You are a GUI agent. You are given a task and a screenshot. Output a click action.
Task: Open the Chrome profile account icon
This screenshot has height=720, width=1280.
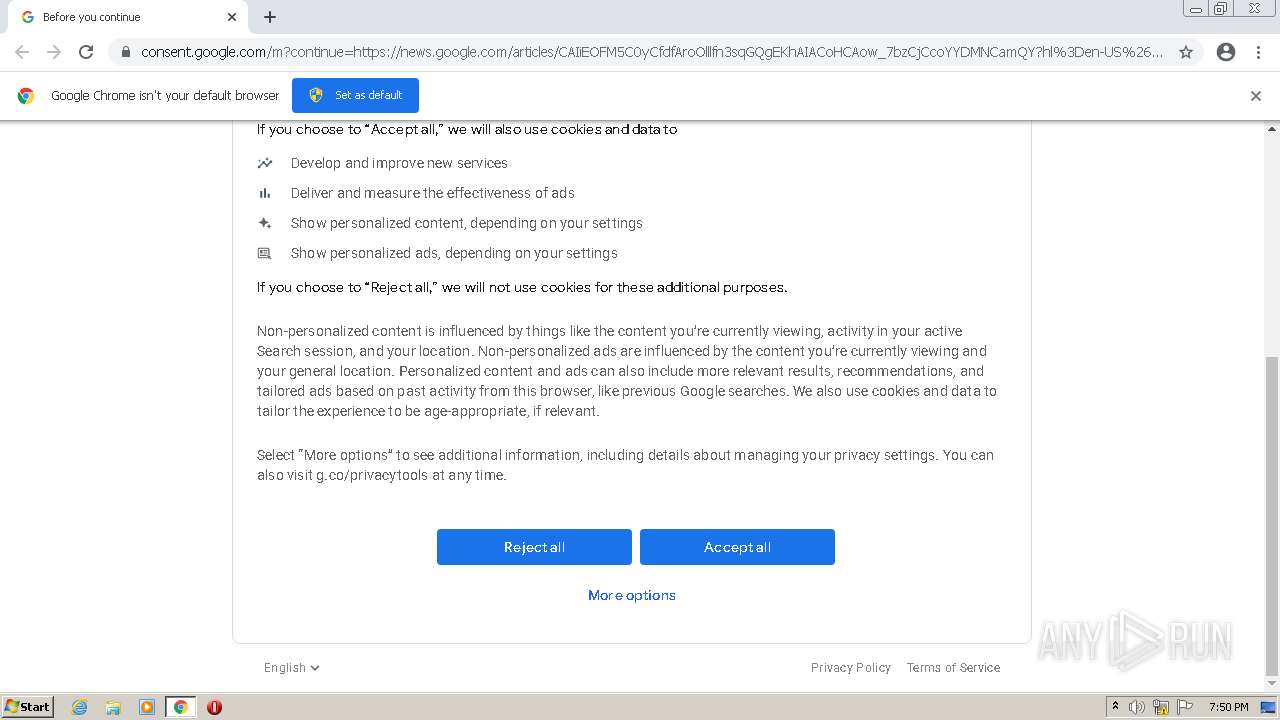(1226, 52)
